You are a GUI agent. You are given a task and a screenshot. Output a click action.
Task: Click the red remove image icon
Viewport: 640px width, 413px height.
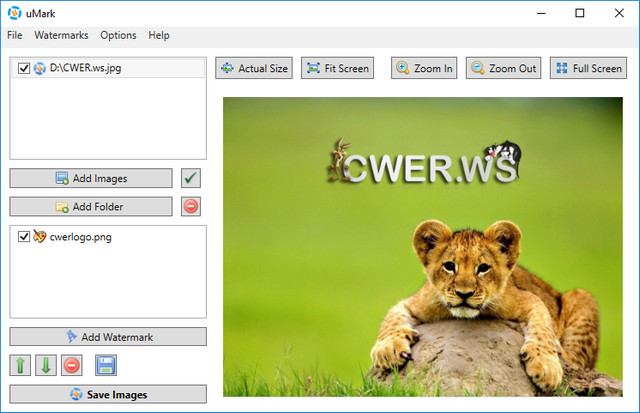[191, 206]
